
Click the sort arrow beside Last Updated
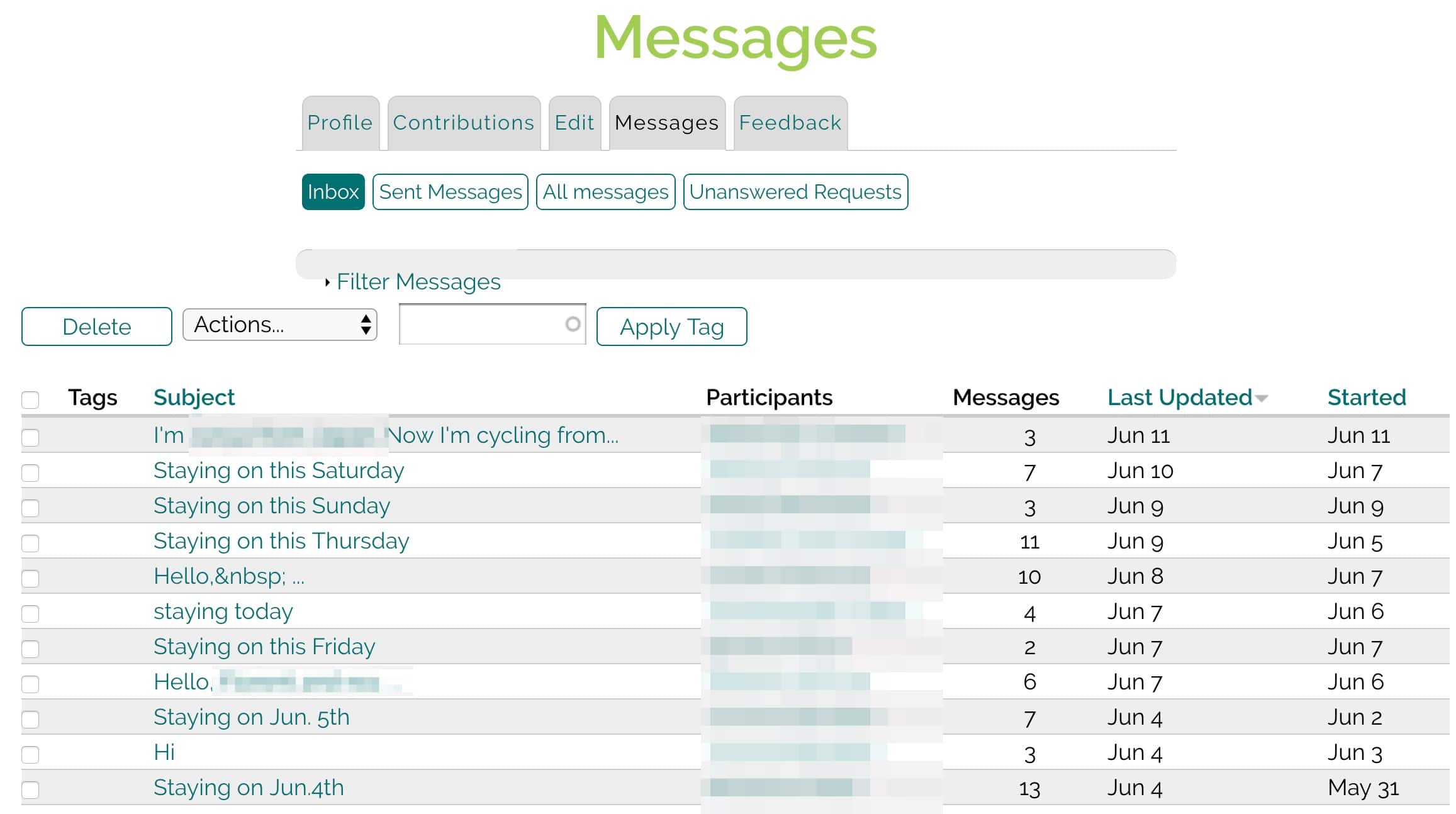point(1261,399)
